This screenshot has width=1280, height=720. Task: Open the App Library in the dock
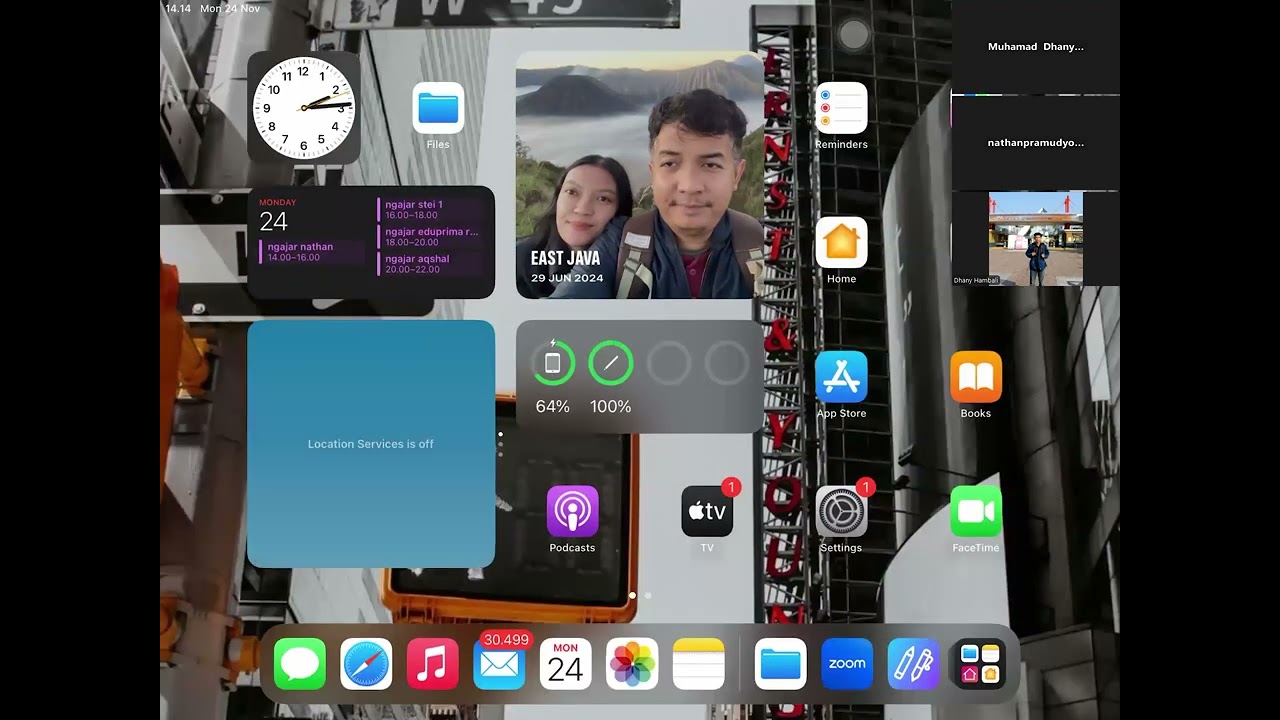980,664
